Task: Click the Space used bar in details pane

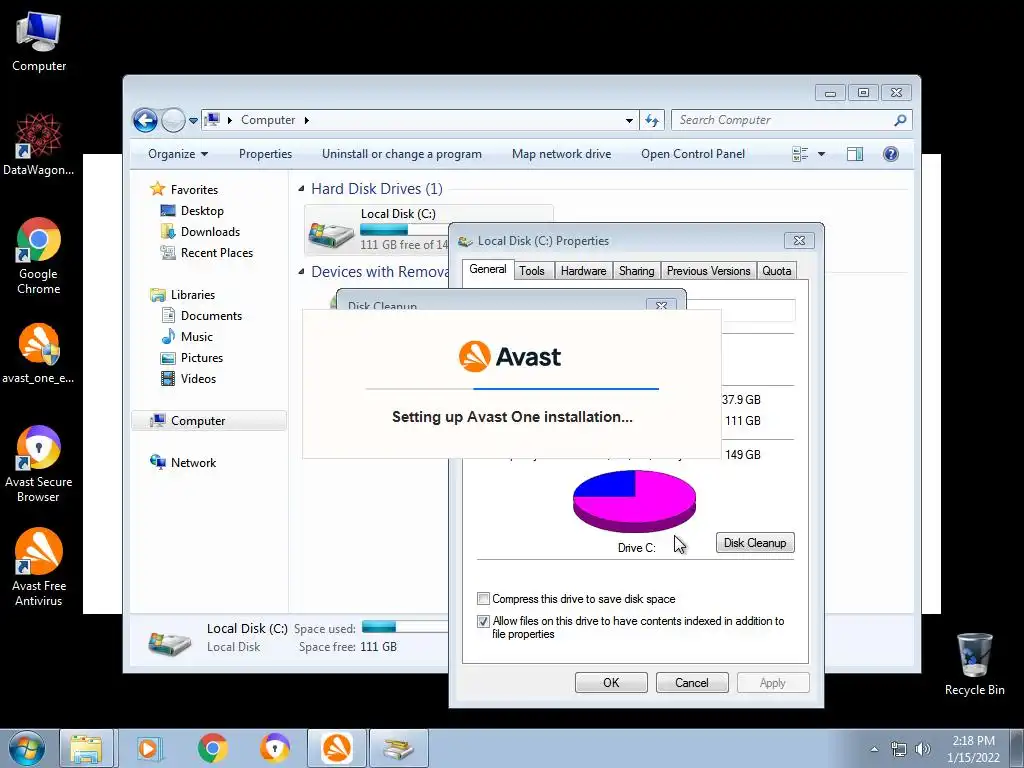Action: [405, 628]
